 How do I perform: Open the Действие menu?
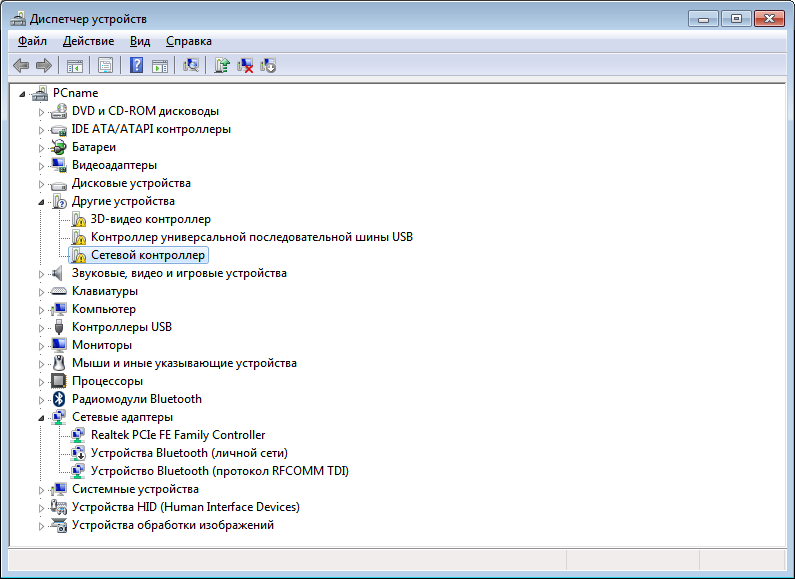pos(88,41)
